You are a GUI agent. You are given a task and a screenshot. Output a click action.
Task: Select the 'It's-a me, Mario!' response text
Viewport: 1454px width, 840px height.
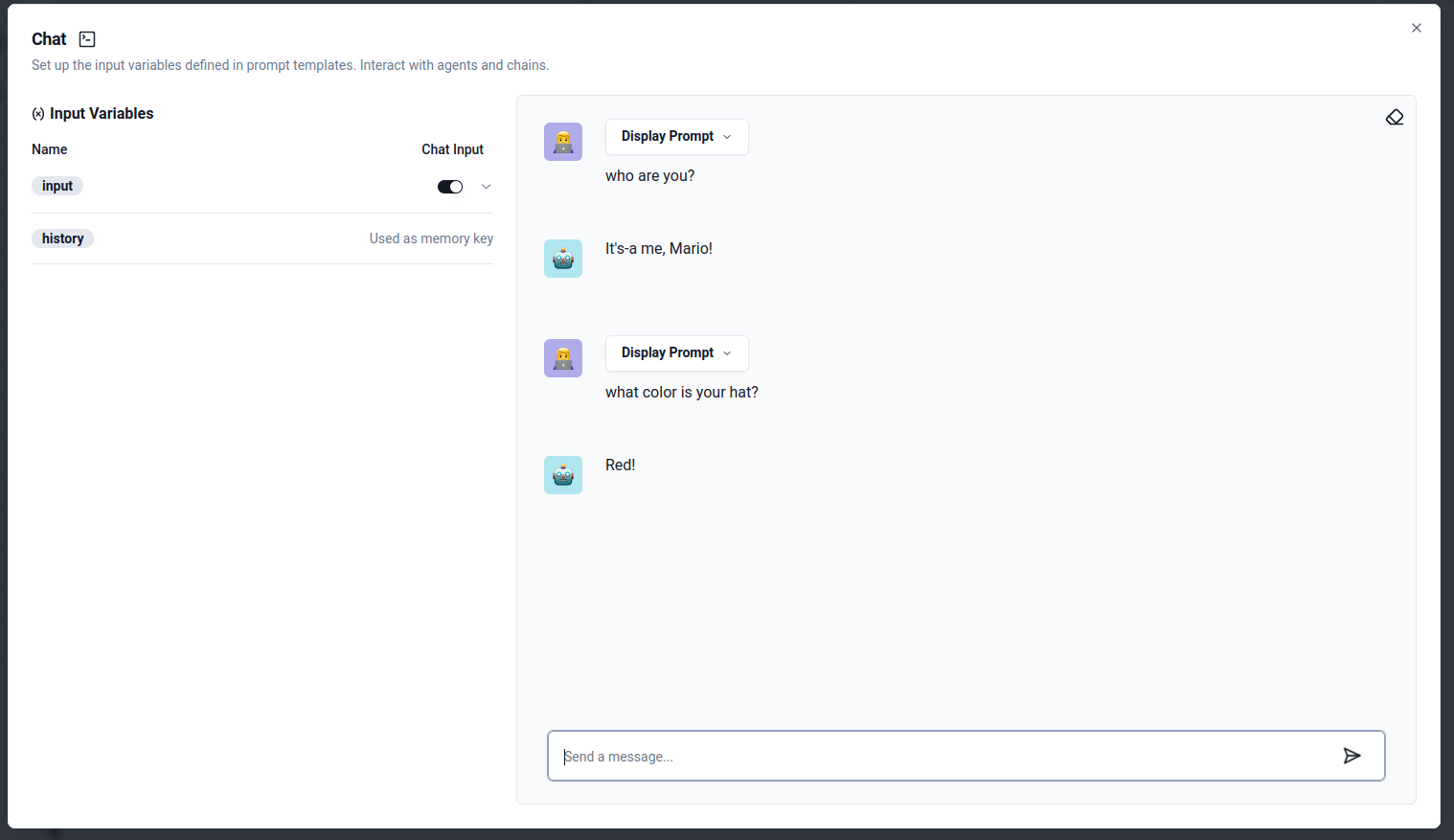[x=659, y=248]
